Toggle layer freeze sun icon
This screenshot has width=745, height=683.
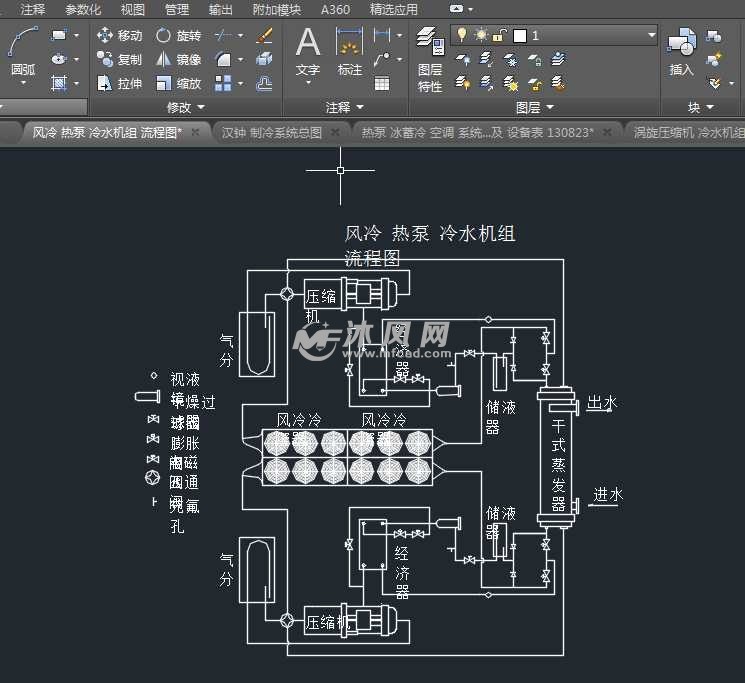pyautogui.click(x=481, y=35)
